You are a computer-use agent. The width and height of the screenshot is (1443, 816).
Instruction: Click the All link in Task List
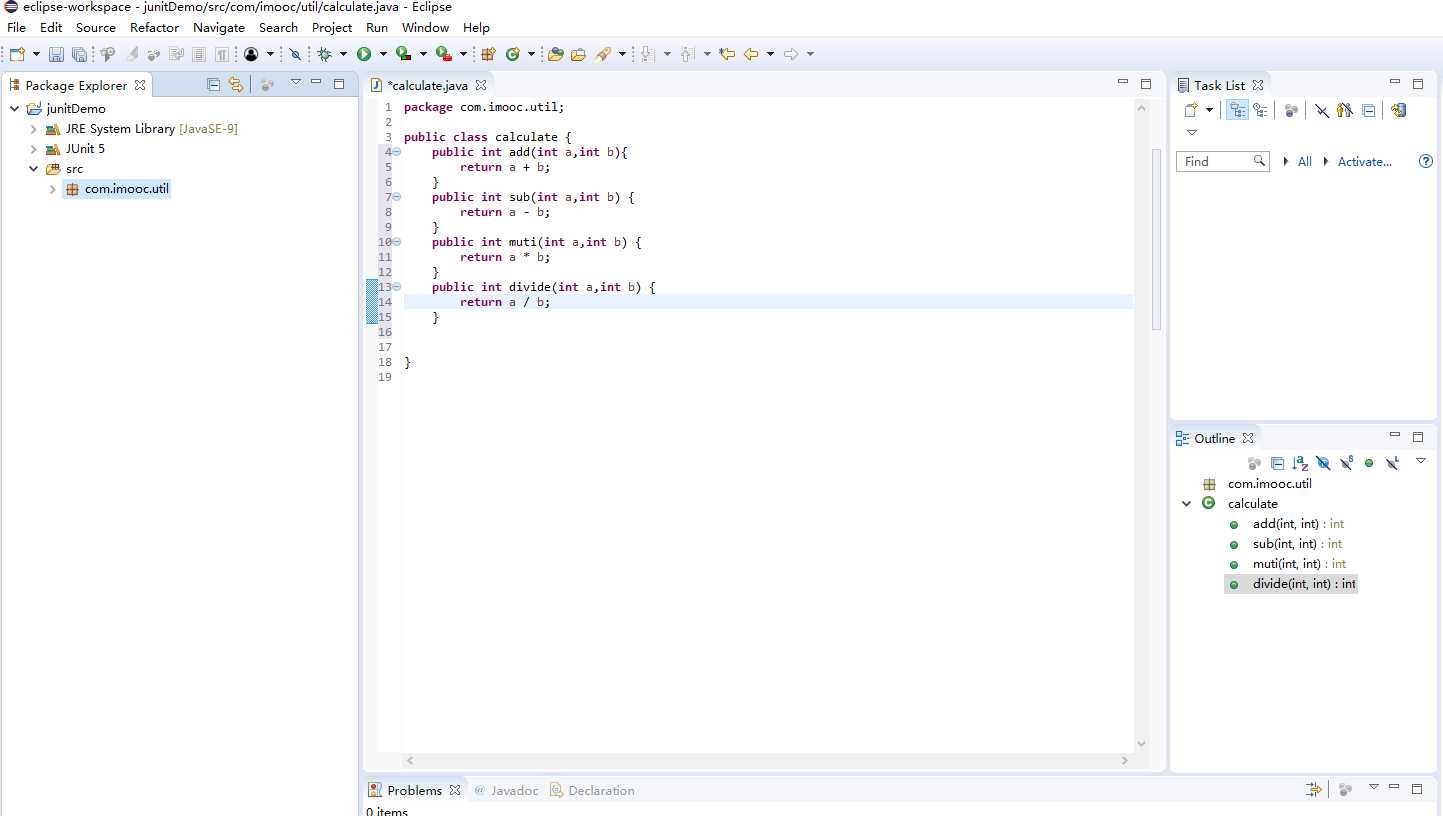pyautogui.click(x=1304, y=161)
